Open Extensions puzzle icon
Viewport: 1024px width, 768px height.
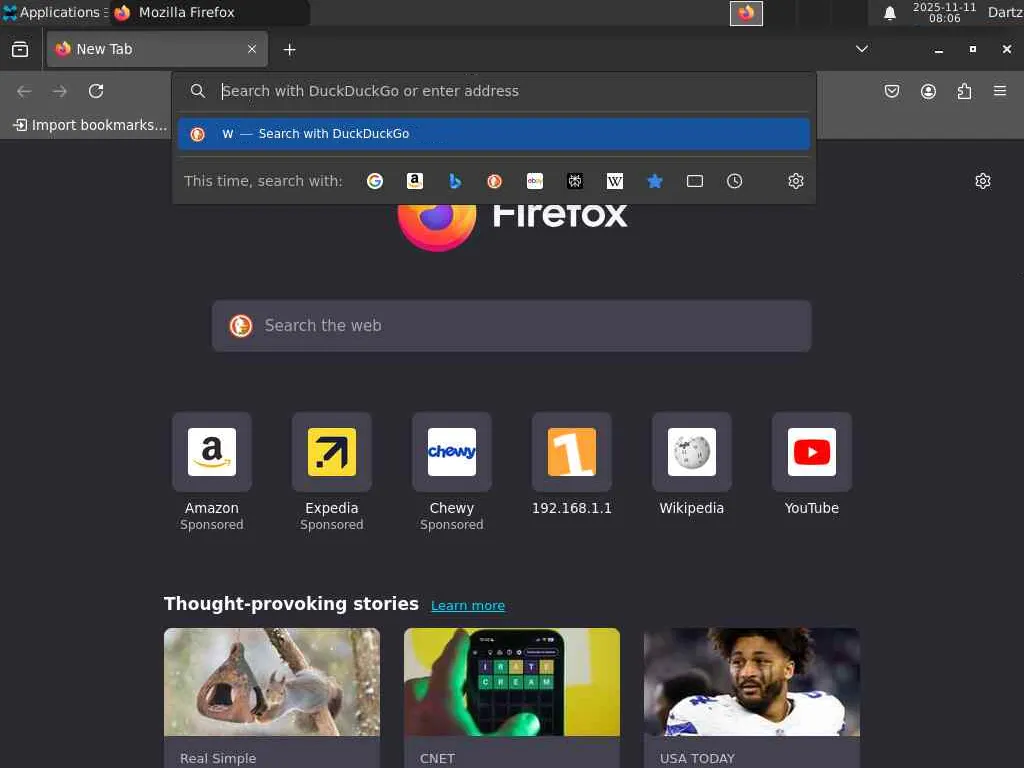pyautogui.click(x=965, y=91)
